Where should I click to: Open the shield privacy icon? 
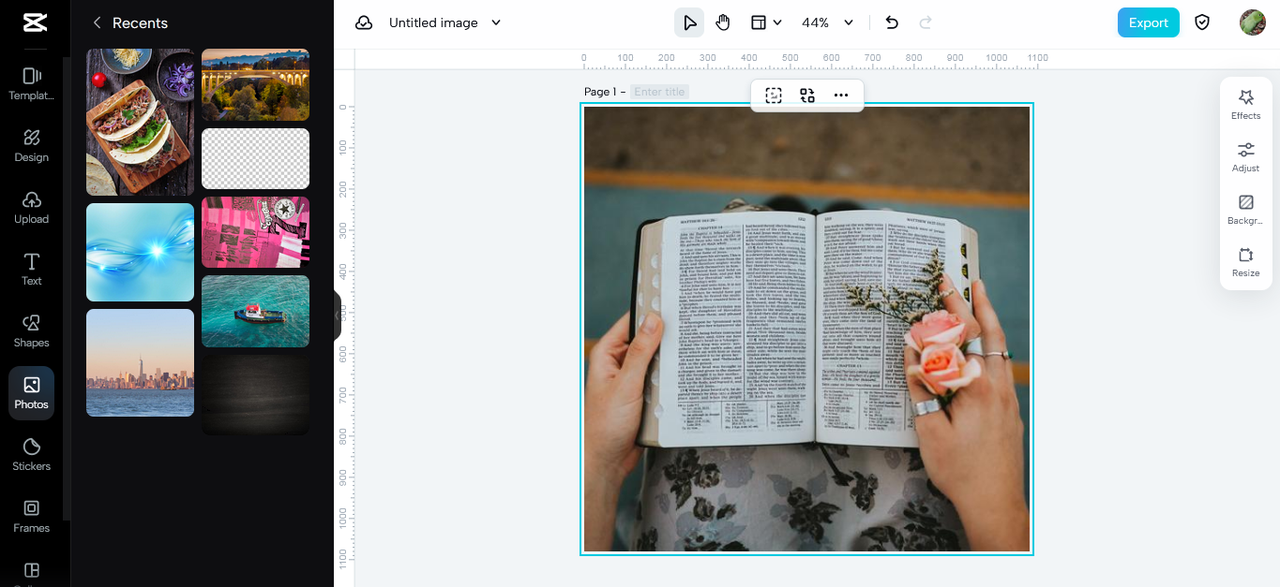(x=1203, y=23)
